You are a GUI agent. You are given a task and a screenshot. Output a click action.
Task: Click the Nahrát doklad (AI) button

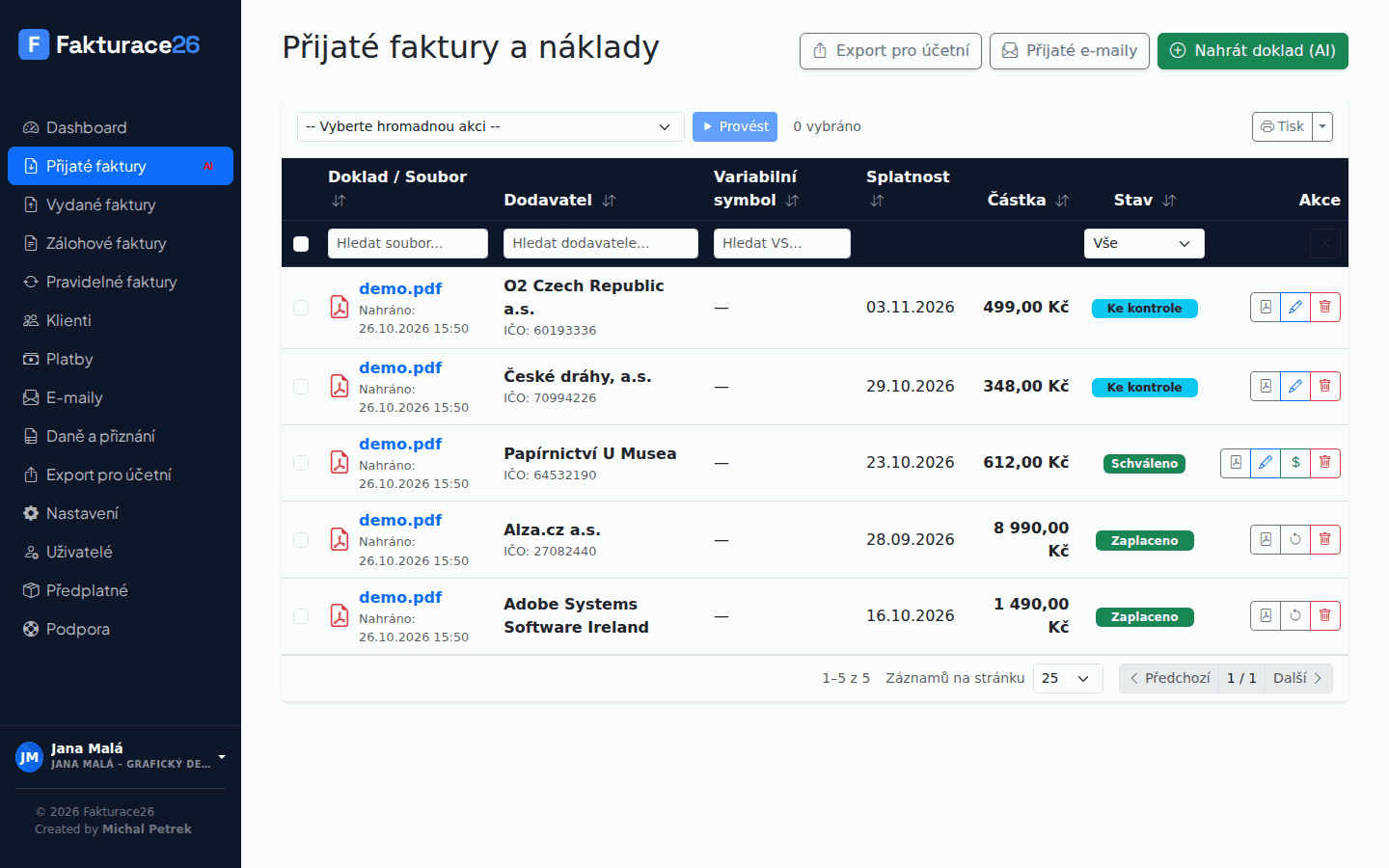(1253, 51)
